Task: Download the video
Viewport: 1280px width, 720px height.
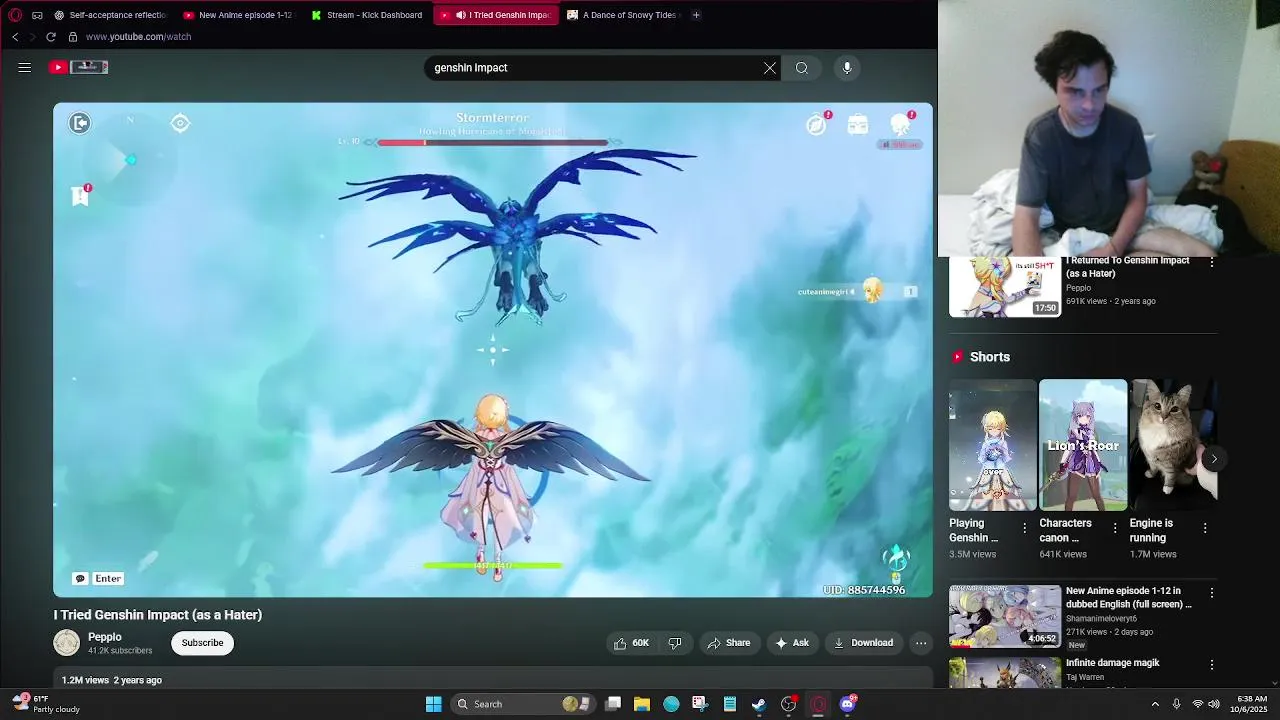Action: 864,643
